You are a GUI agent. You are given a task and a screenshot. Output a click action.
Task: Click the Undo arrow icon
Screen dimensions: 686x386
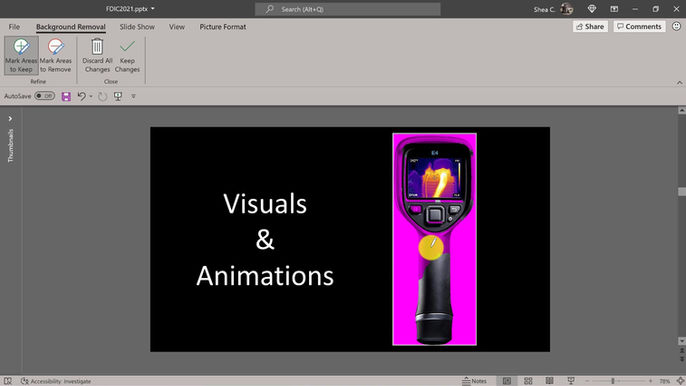pos(81,96)
